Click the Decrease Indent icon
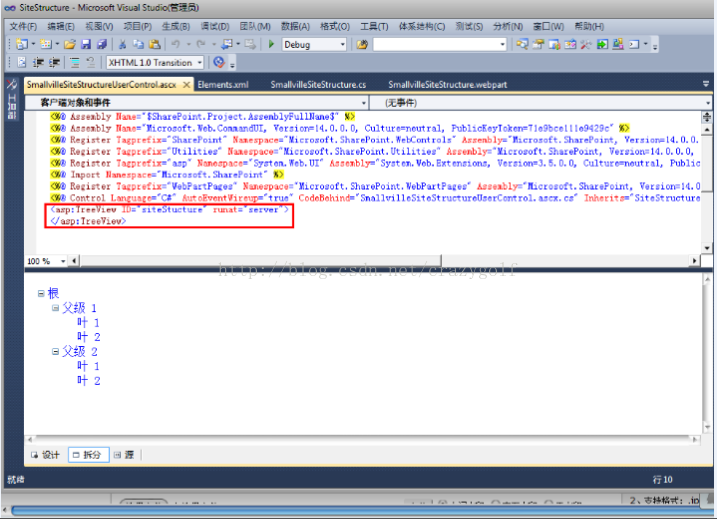Image resolution: width=717 pixels, height=519 pixels. click(x=38, y=62)
